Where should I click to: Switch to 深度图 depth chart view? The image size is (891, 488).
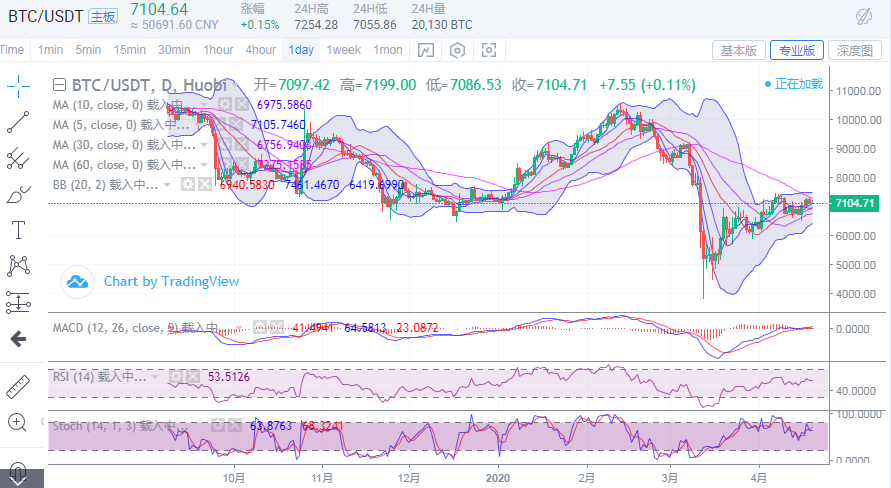point(855,51)
